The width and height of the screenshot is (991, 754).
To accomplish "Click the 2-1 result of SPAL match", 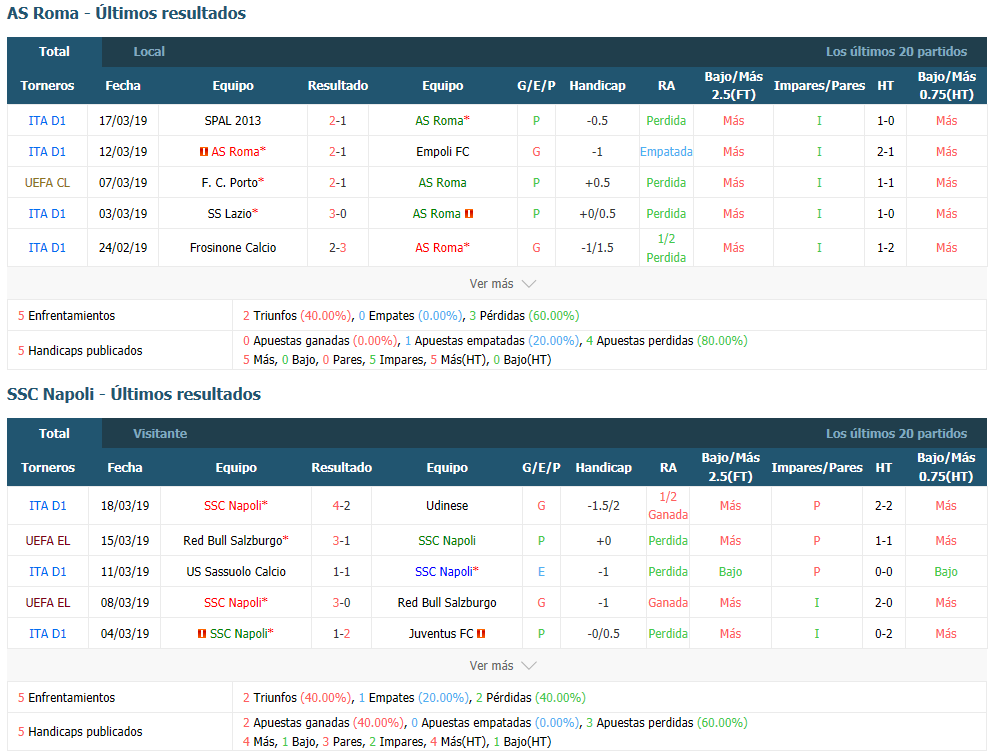I will (x=337, y=121).
